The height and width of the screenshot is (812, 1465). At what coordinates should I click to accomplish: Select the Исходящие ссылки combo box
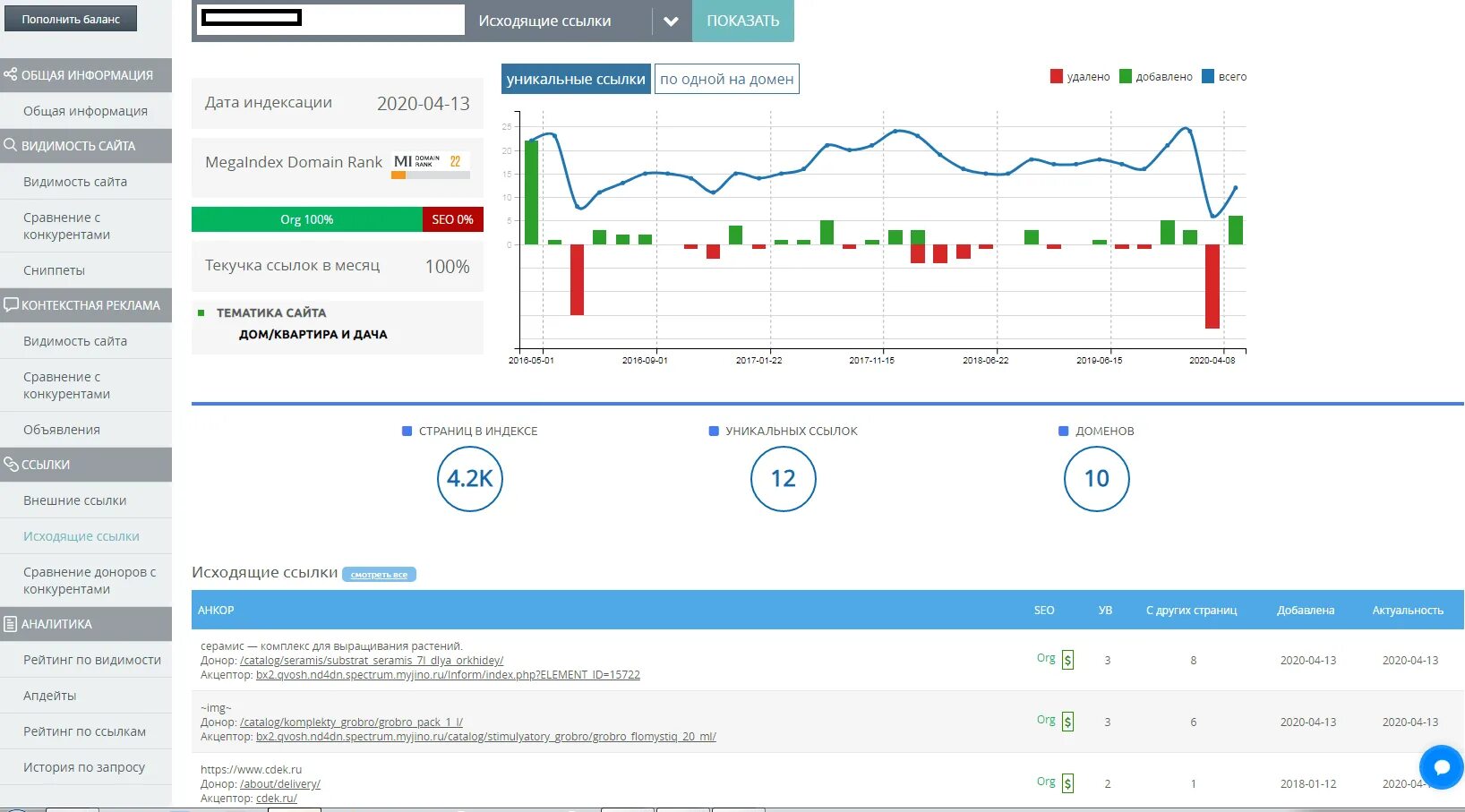[x=578, y=21]
